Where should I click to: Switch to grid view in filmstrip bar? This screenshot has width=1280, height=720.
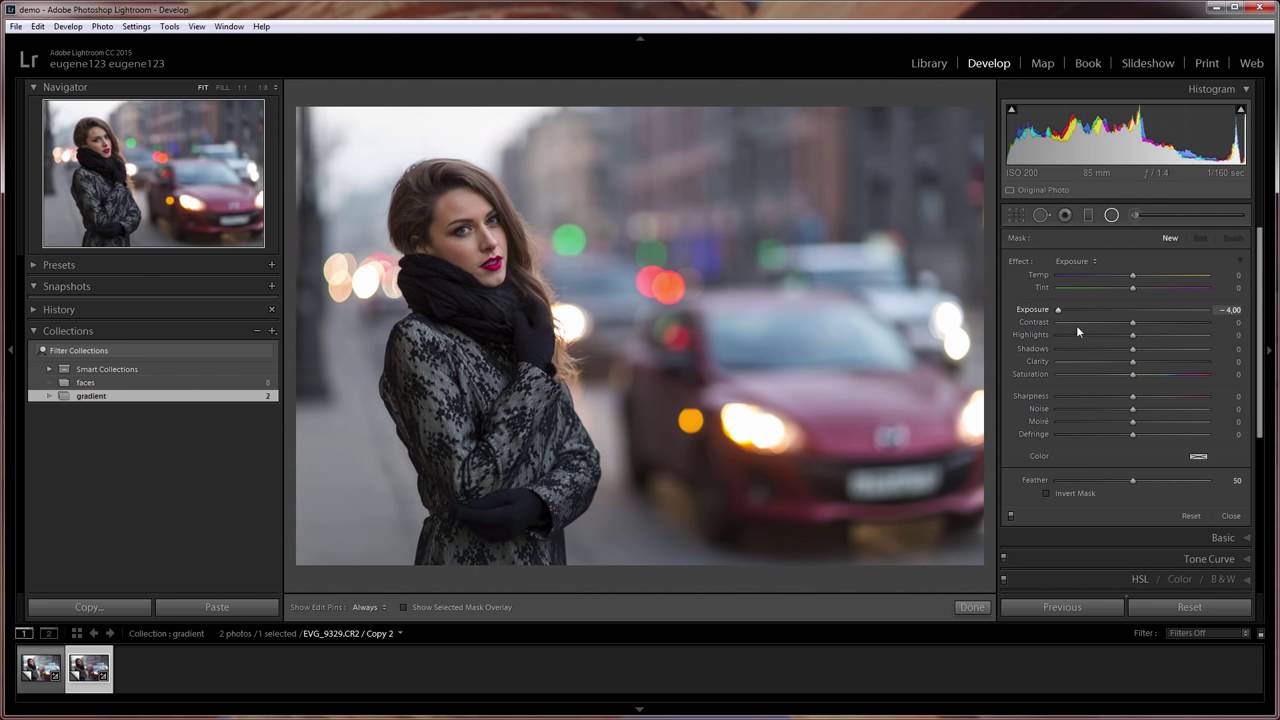[76, 633]
